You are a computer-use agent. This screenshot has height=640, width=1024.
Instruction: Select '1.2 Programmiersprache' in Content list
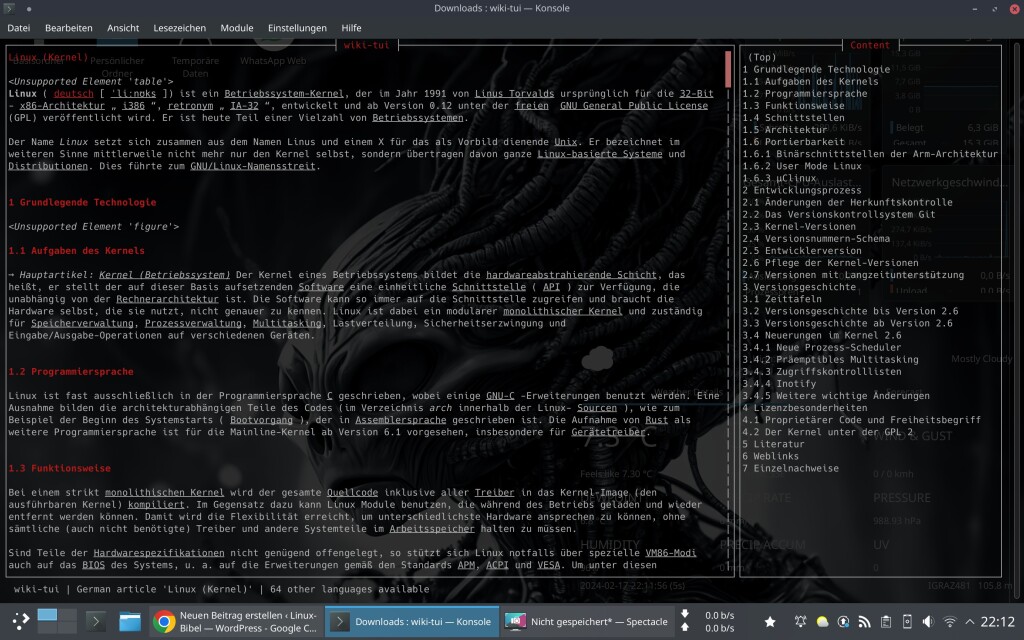point(805,93)
